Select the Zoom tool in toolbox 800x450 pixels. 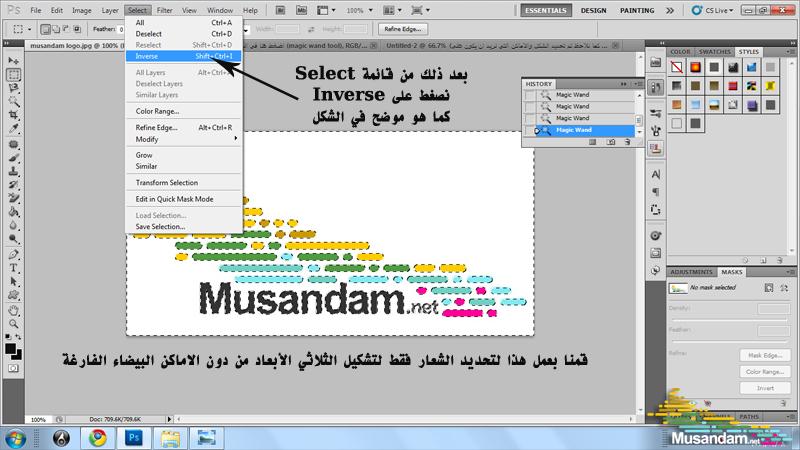coord(13,323)
